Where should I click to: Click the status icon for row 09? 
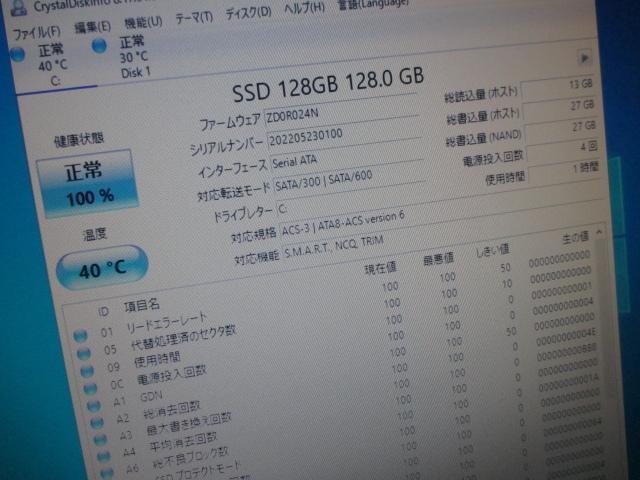[87, 371]
